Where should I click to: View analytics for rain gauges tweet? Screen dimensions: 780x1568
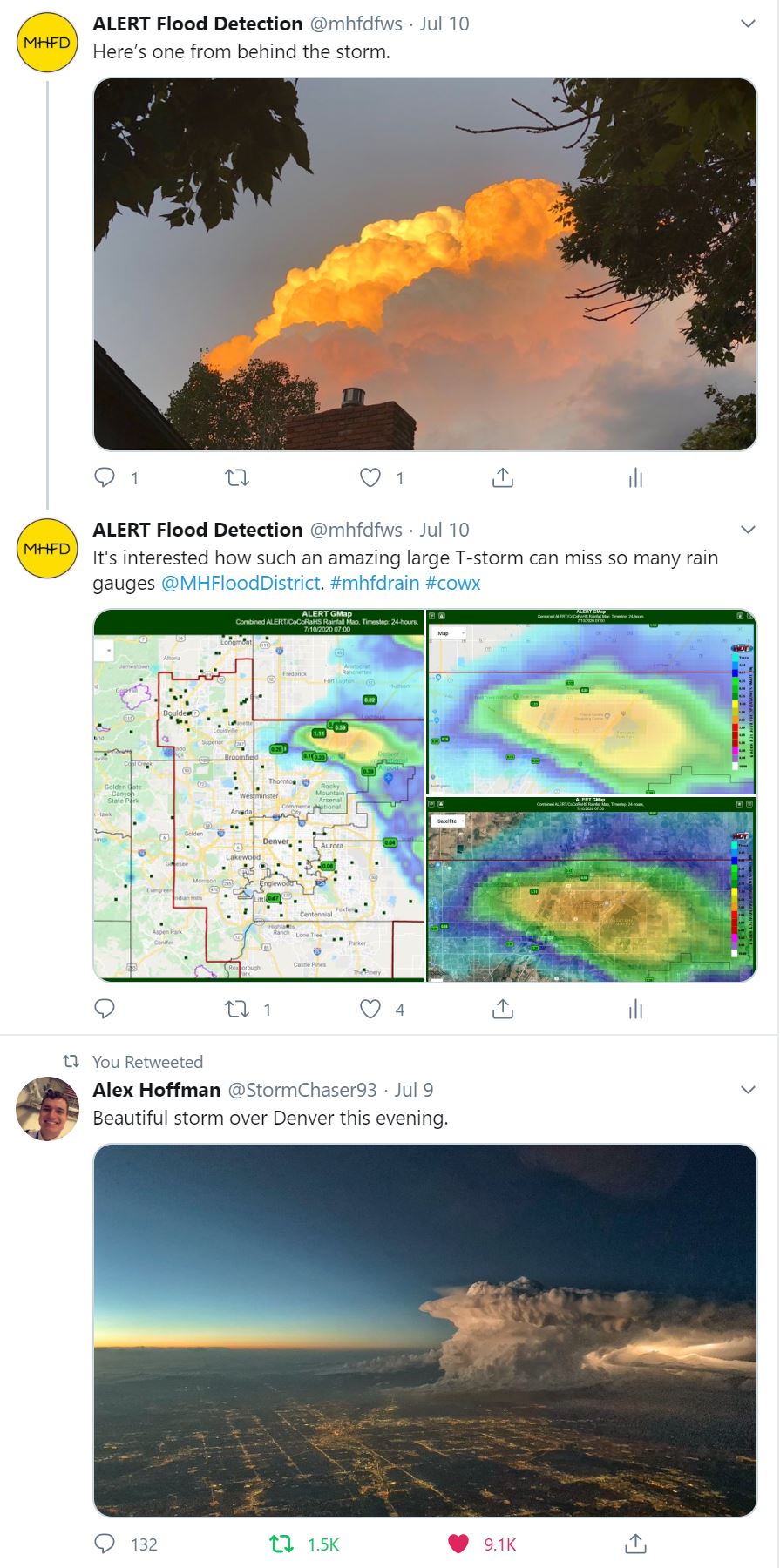635,1009
